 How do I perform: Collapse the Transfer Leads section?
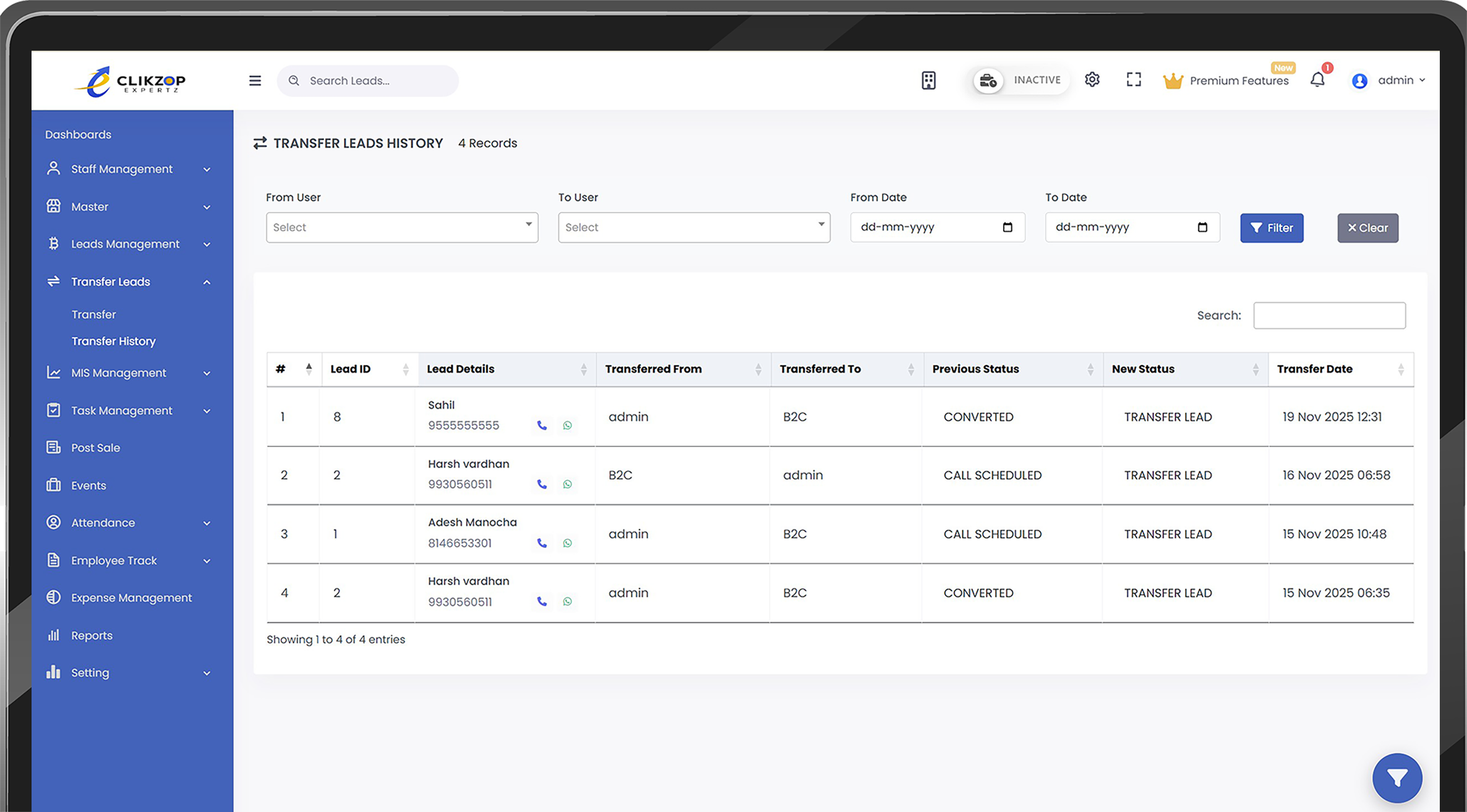tap(207, 281)
